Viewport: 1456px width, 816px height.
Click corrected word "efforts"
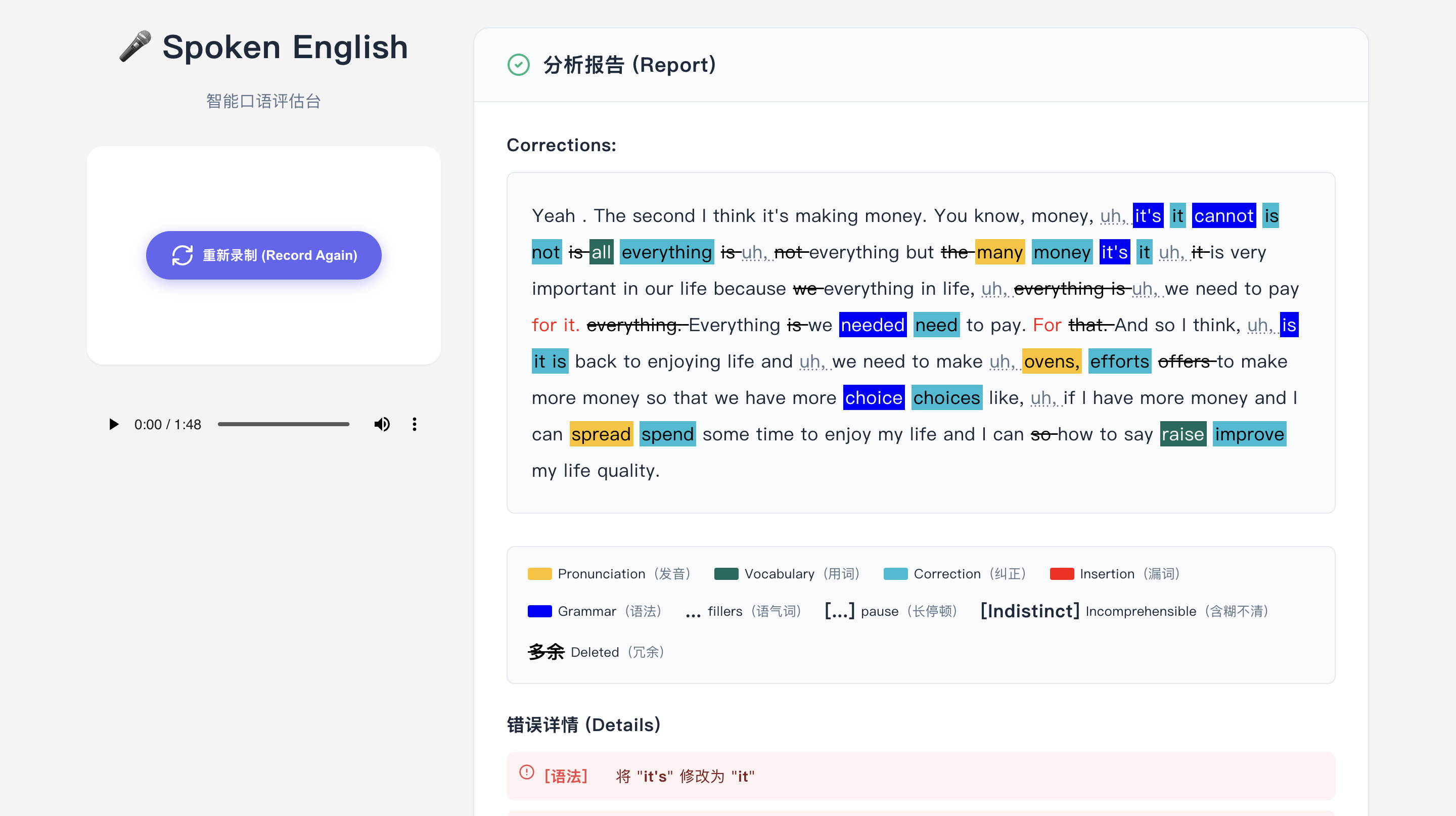[1120, 361]
